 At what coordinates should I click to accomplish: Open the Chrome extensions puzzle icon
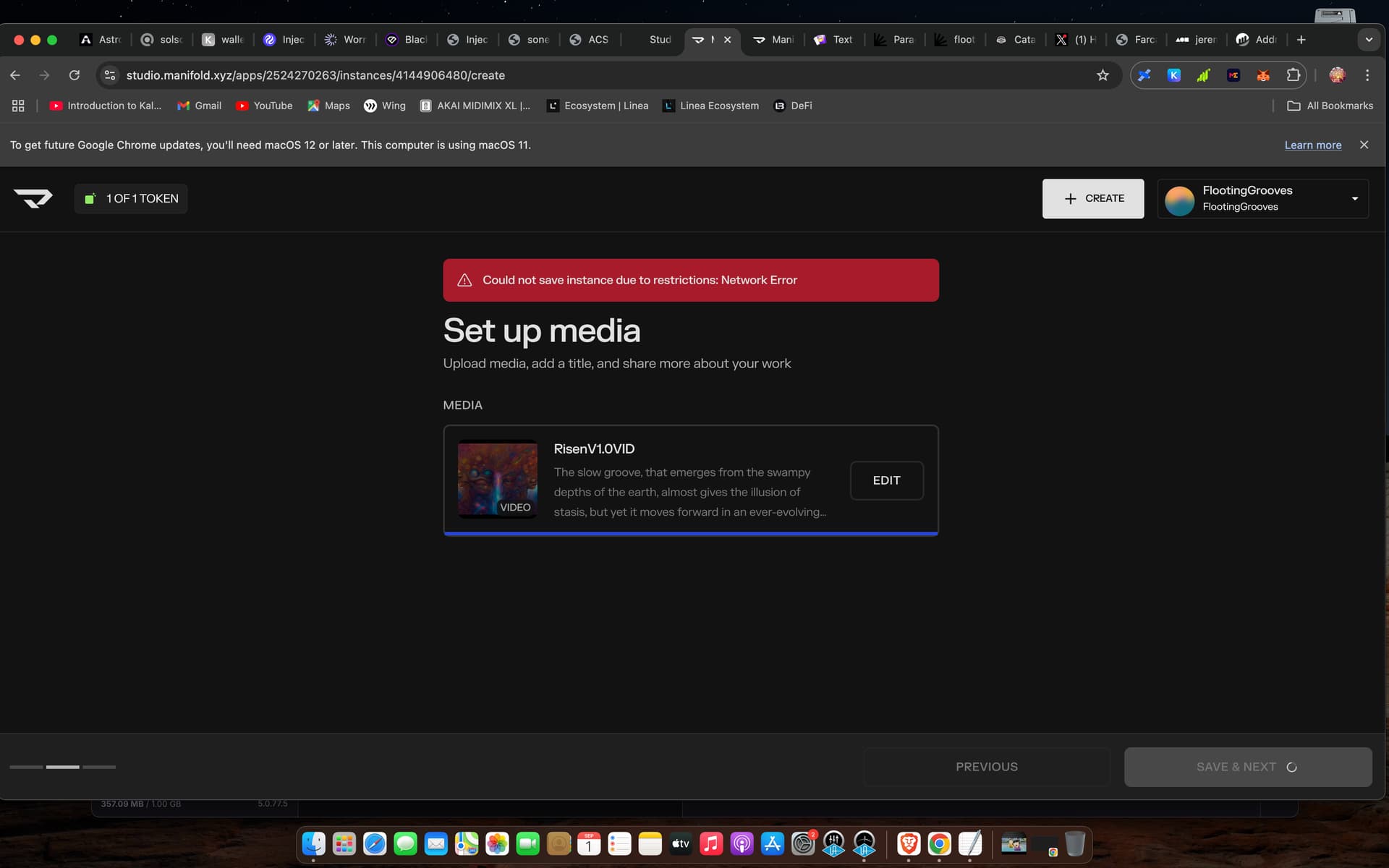1293,75
